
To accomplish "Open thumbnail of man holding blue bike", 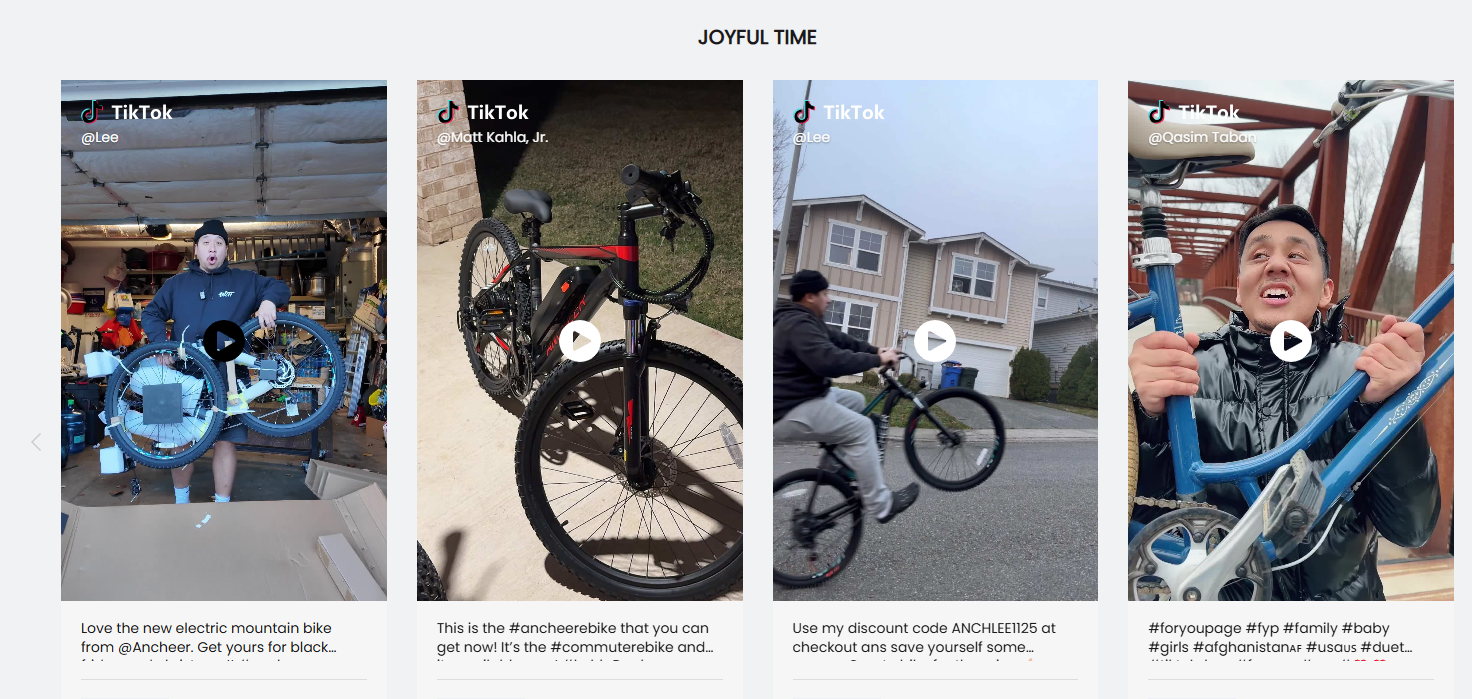I will pos(1291,340).
